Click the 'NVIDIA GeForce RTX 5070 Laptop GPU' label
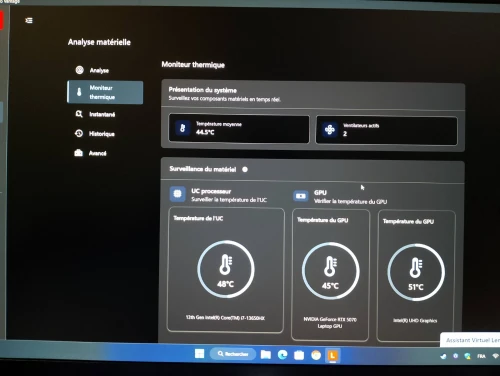This screenshot has width=500, height=376. tap(330, 323)
